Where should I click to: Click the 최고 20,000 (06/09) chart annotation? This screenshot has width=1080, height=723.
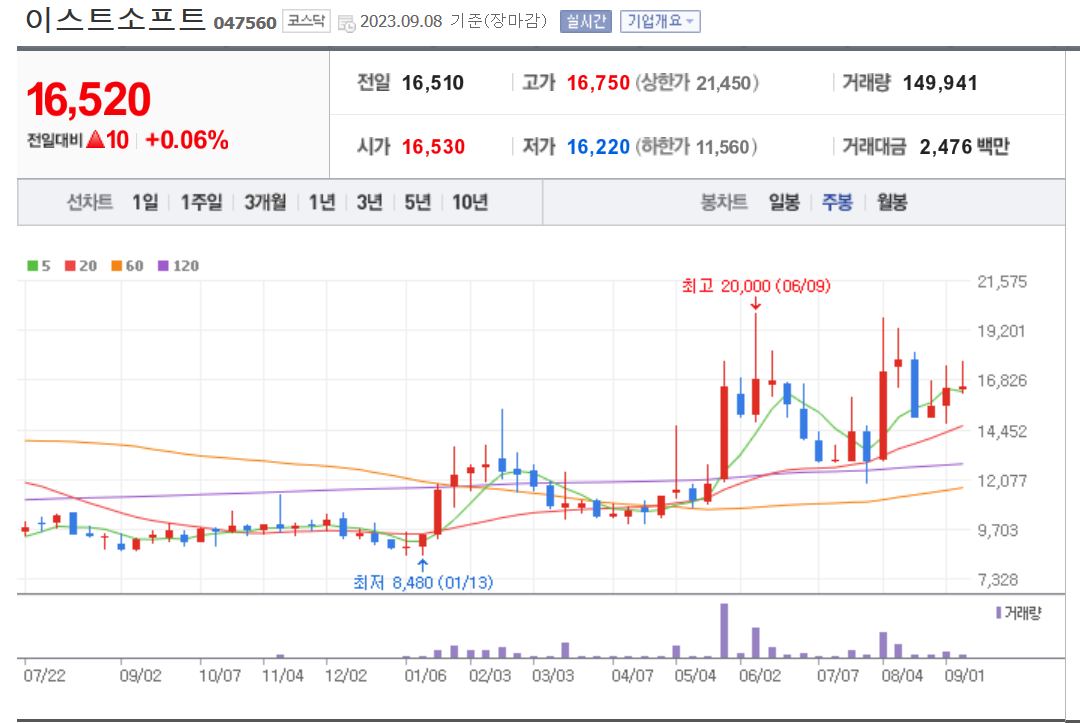756,286
